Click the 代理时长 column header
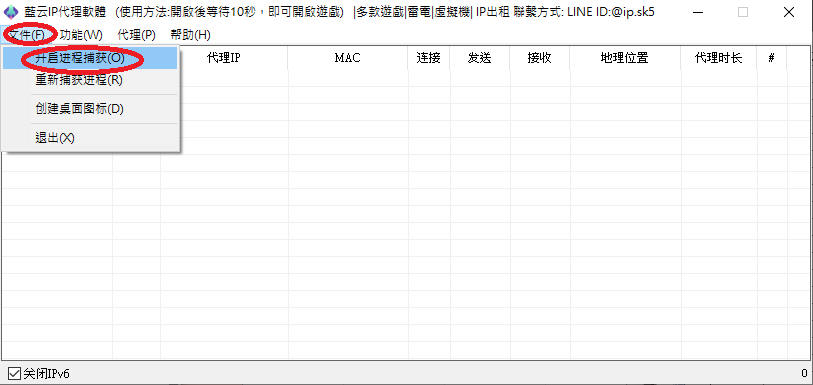 719,58
